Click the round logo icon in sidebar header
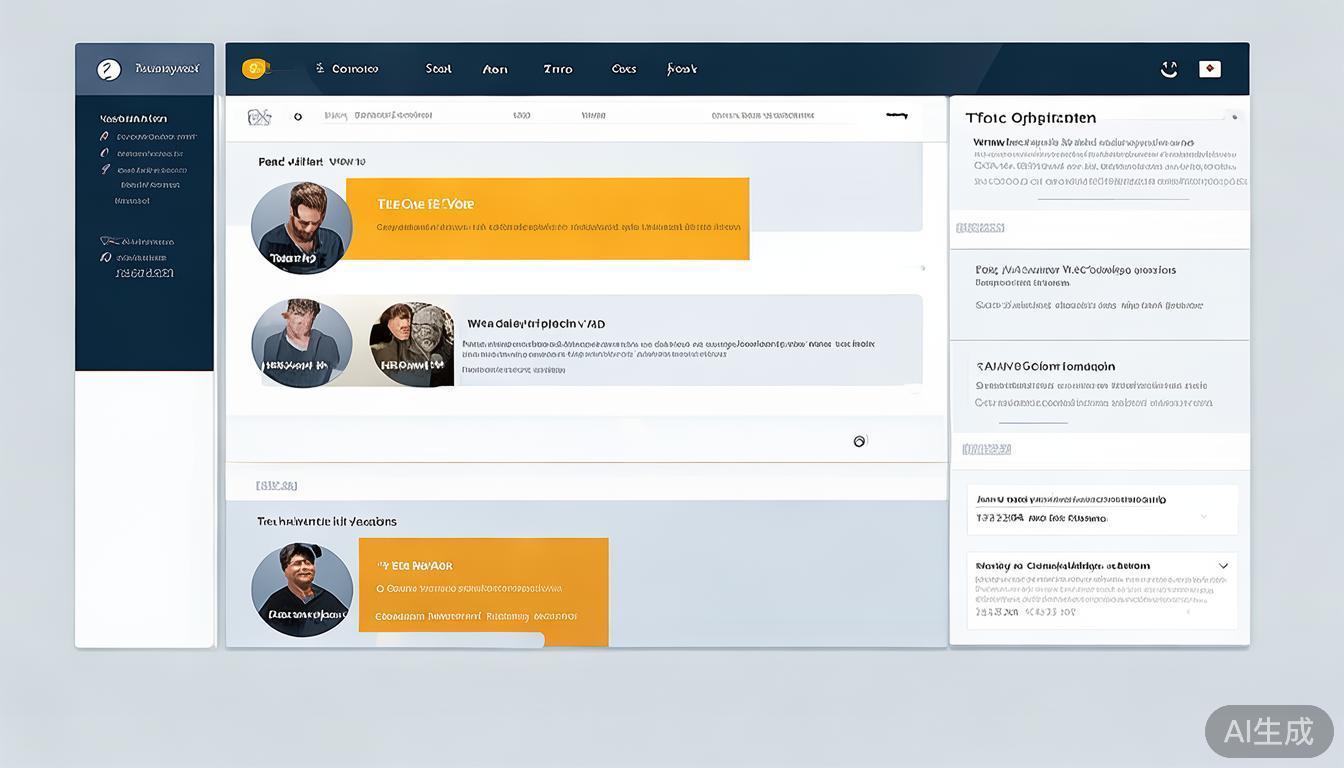The image size is (1344, 768). point(109,69)
